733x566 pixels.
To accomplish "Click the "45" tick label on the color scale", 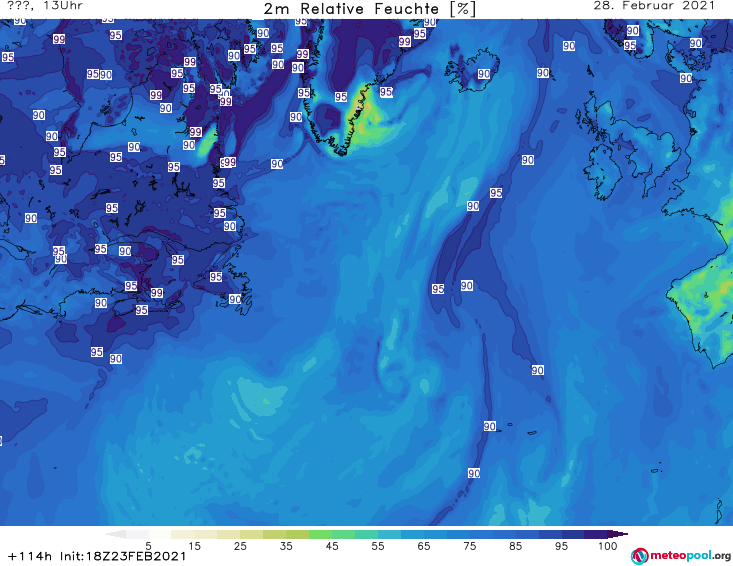I will point(332,546).
